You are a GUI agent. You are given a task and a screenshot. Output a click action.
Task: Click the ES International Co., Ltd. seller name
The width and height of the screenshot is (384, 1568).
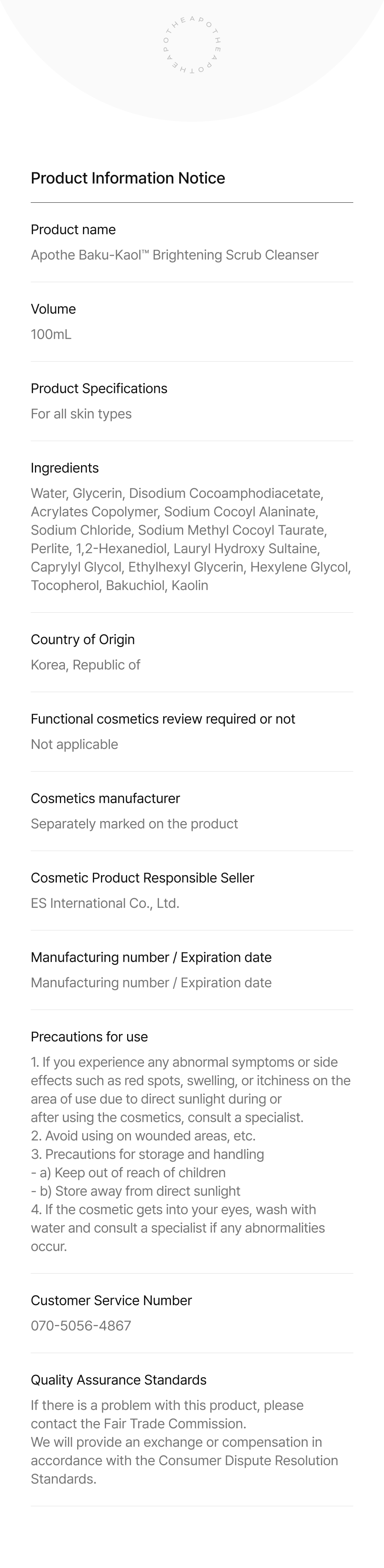105,903
